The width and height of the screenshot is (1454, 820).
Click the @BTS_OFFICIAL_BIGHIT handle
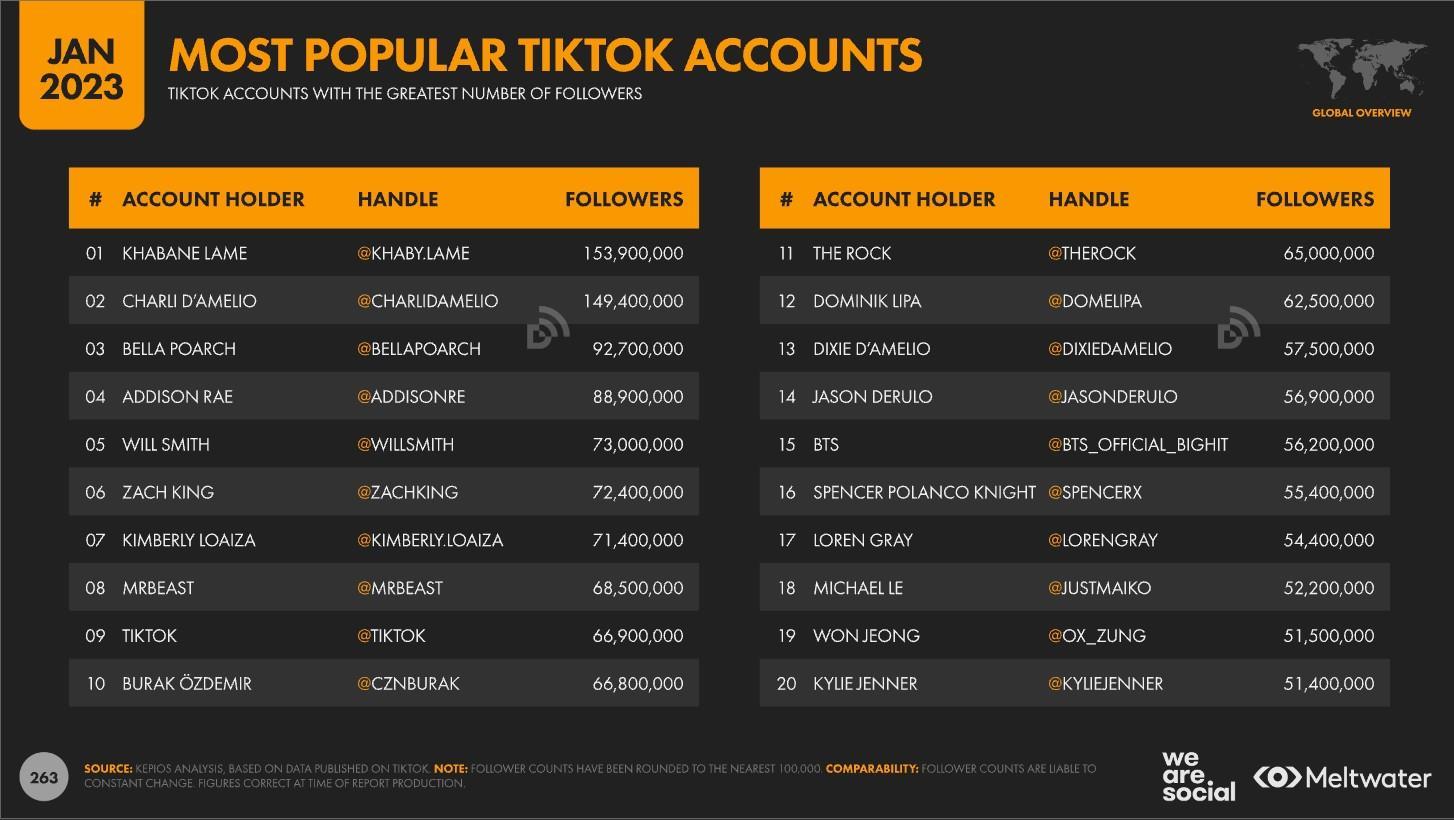[1138, 444]
